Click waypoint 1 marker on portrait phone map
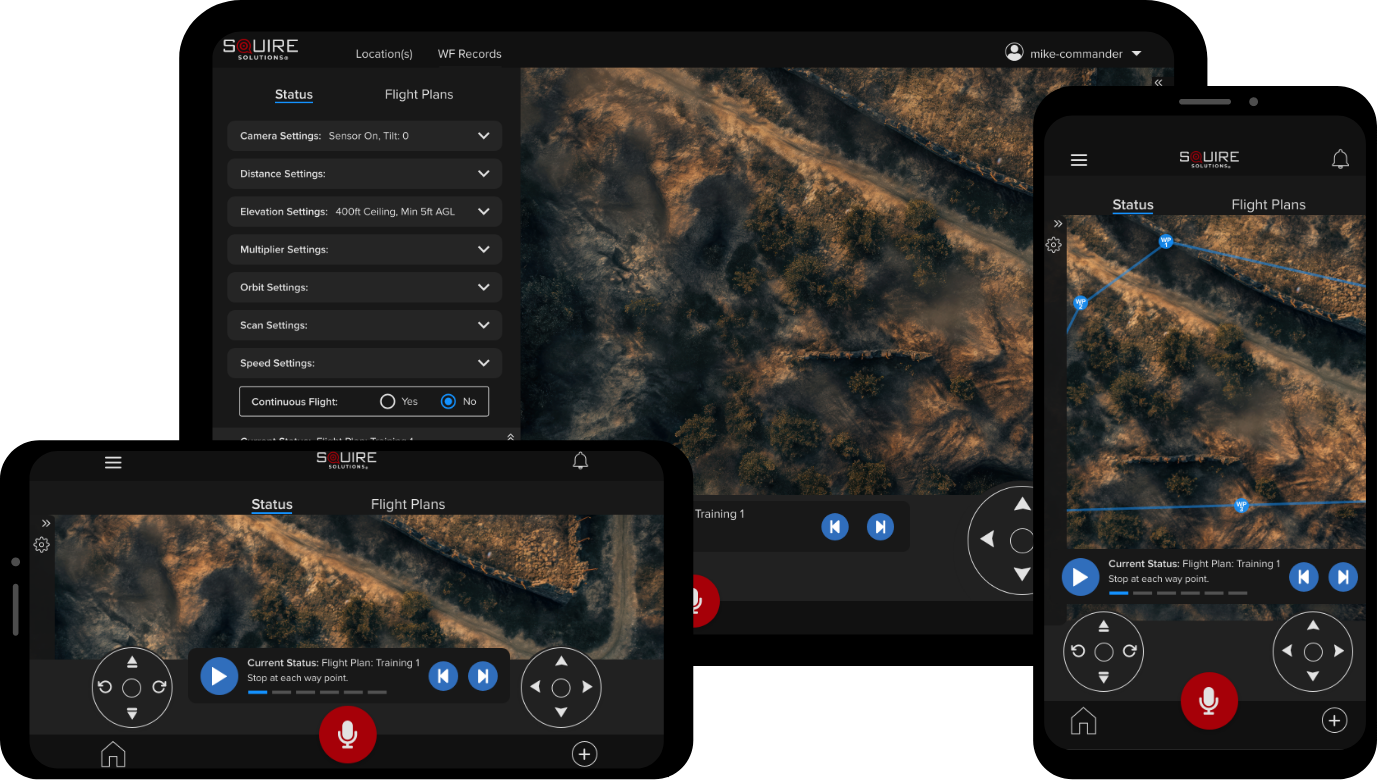1377x780 pixels. point(1165,241)
